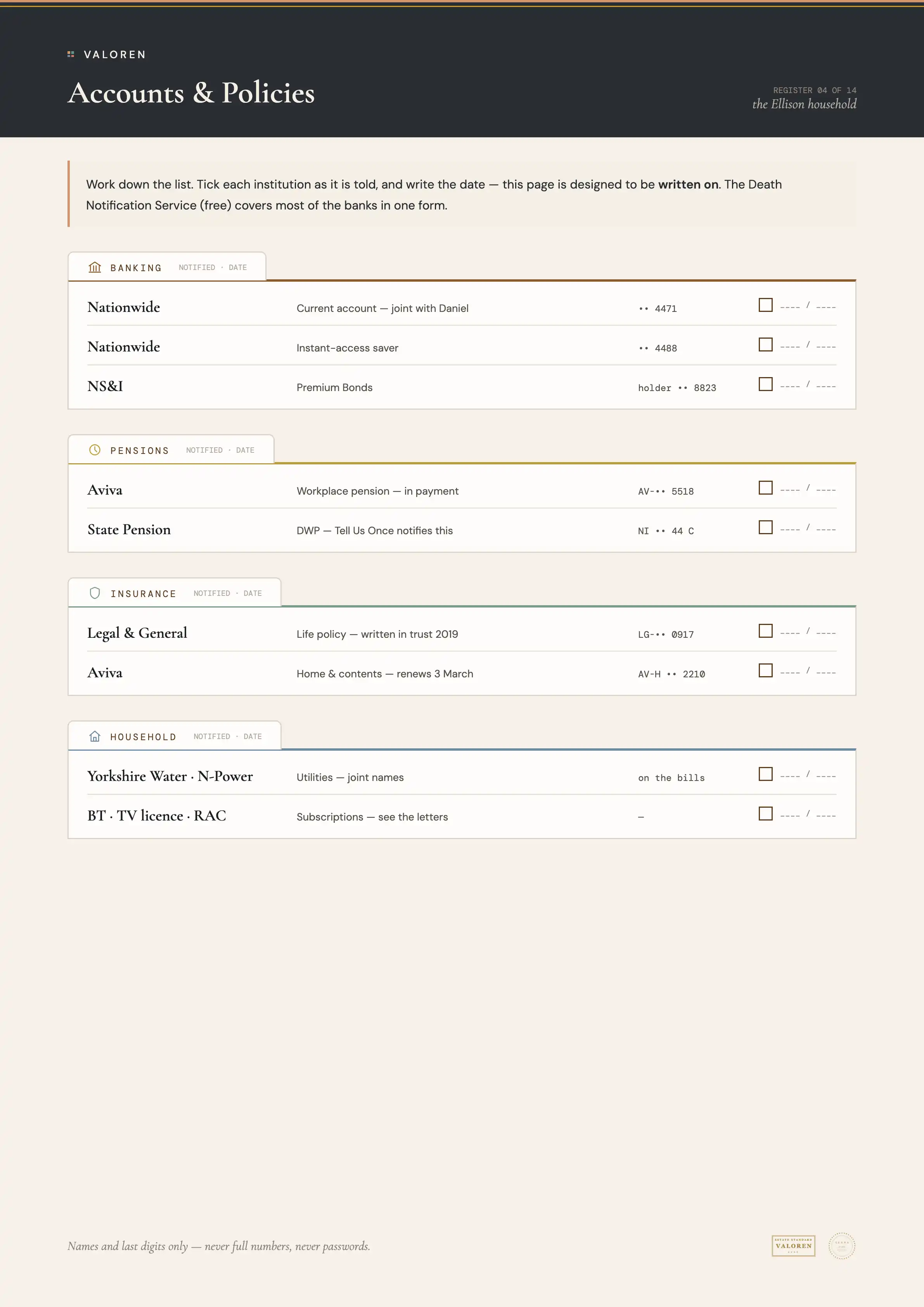Click 'Workplace pension — in payment'
Image resolution: width=924 pixels, height=1307 pixels.
pos(377,491)
